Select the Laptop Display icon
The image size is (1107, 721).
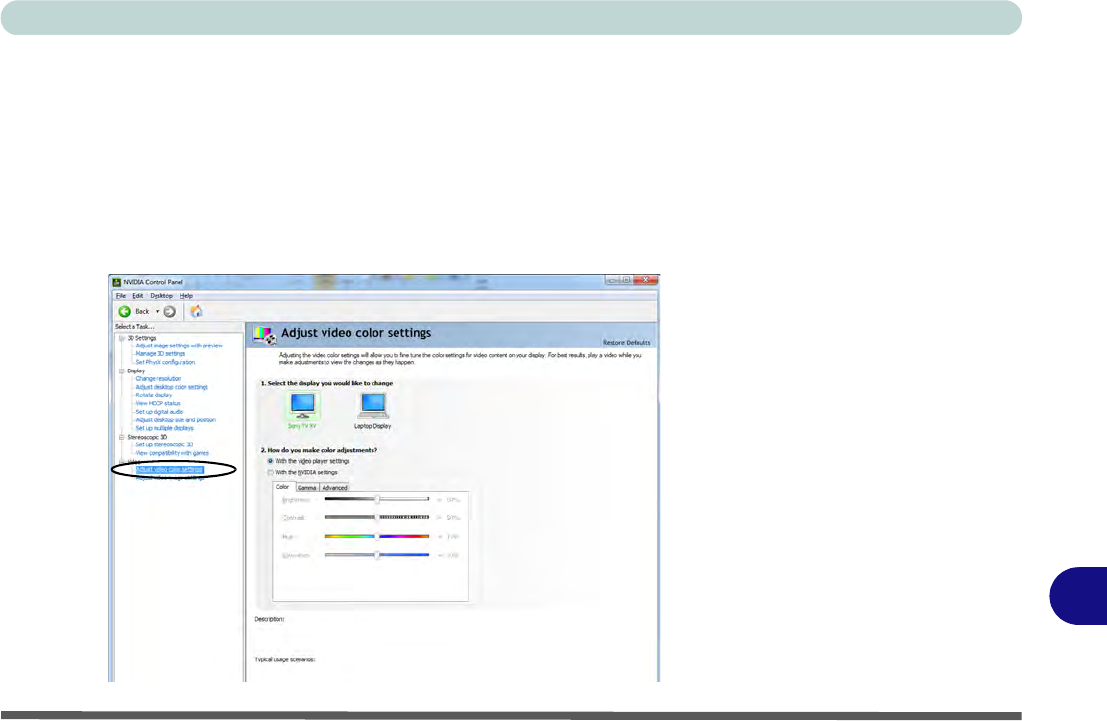(372, 405)
